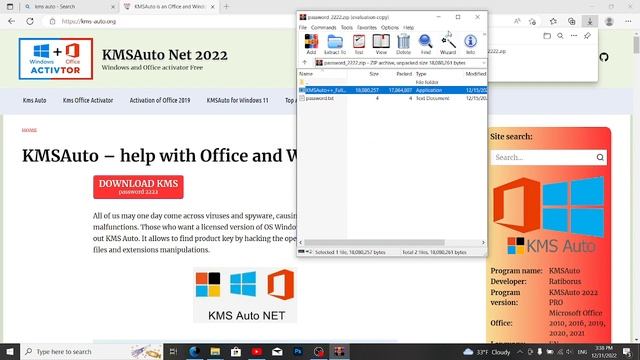Image resolution: width=640 pixels, height=360 pixels.
Task: Click the WinRAR horizontal scrollbar thumb
Action: 374,242
